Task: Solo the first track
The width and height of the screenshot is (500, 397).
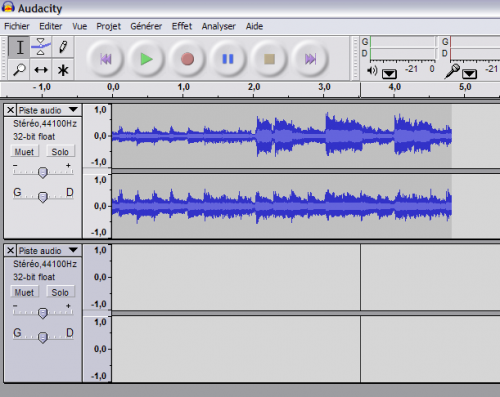Action: [x=60, y=152]
